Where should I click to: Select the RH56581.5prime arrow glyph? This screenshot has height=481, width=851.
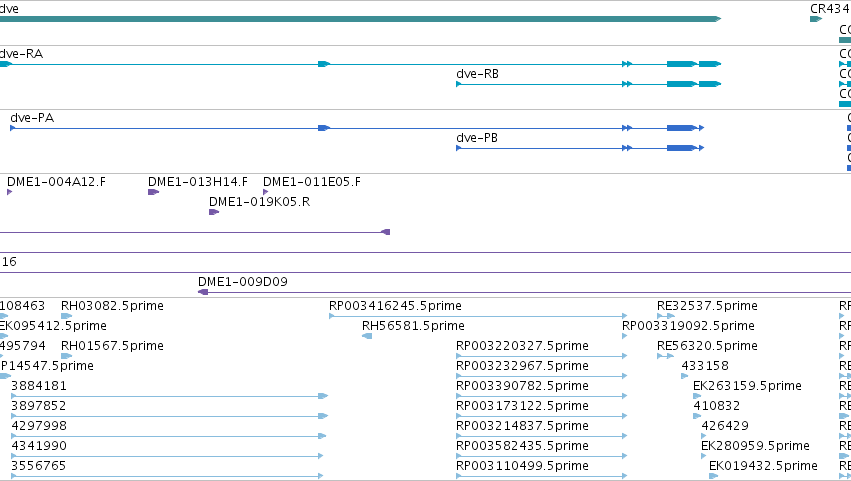(x=367, y=336)
